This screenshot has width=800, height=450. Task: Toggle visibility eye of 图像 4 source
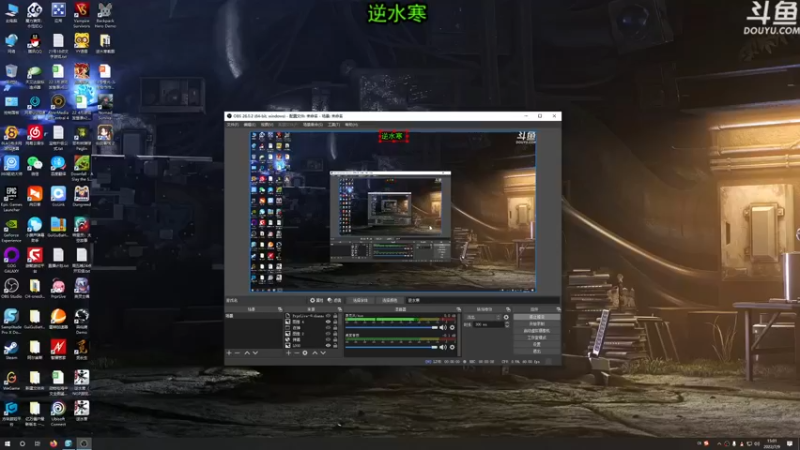pos(329,322)
